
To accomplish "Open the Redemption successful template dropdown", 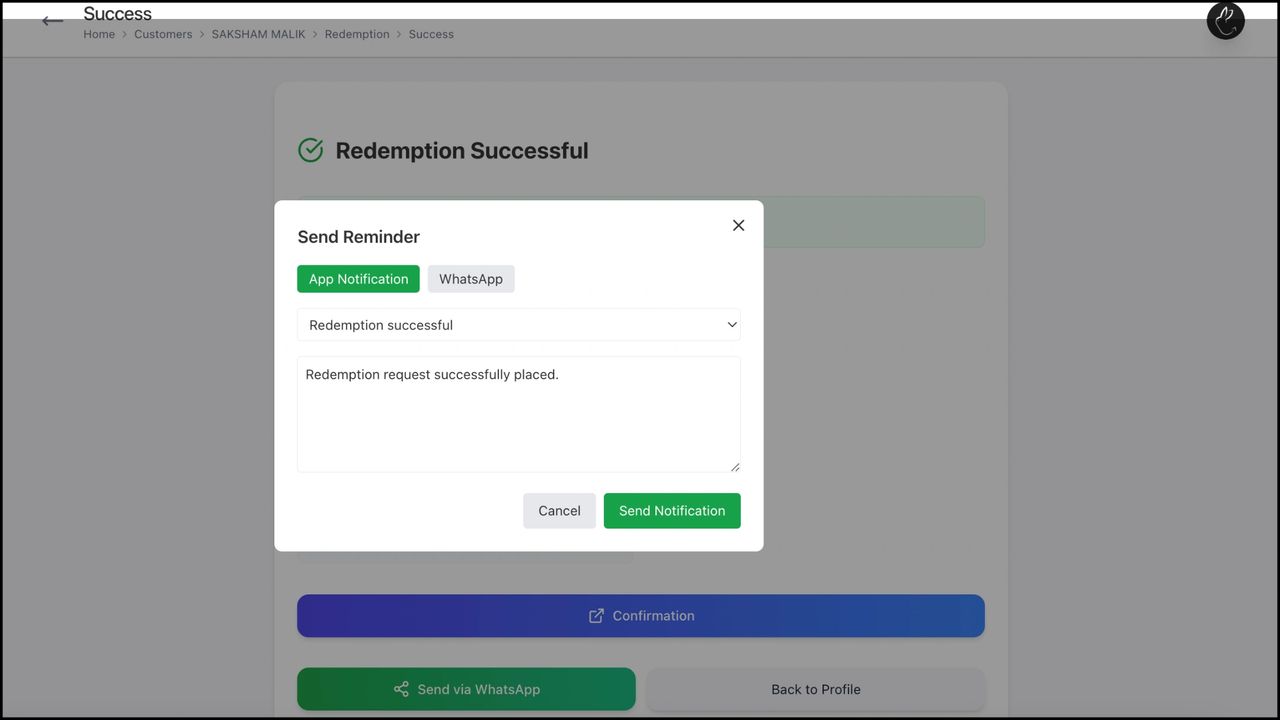I will [518, 325].
